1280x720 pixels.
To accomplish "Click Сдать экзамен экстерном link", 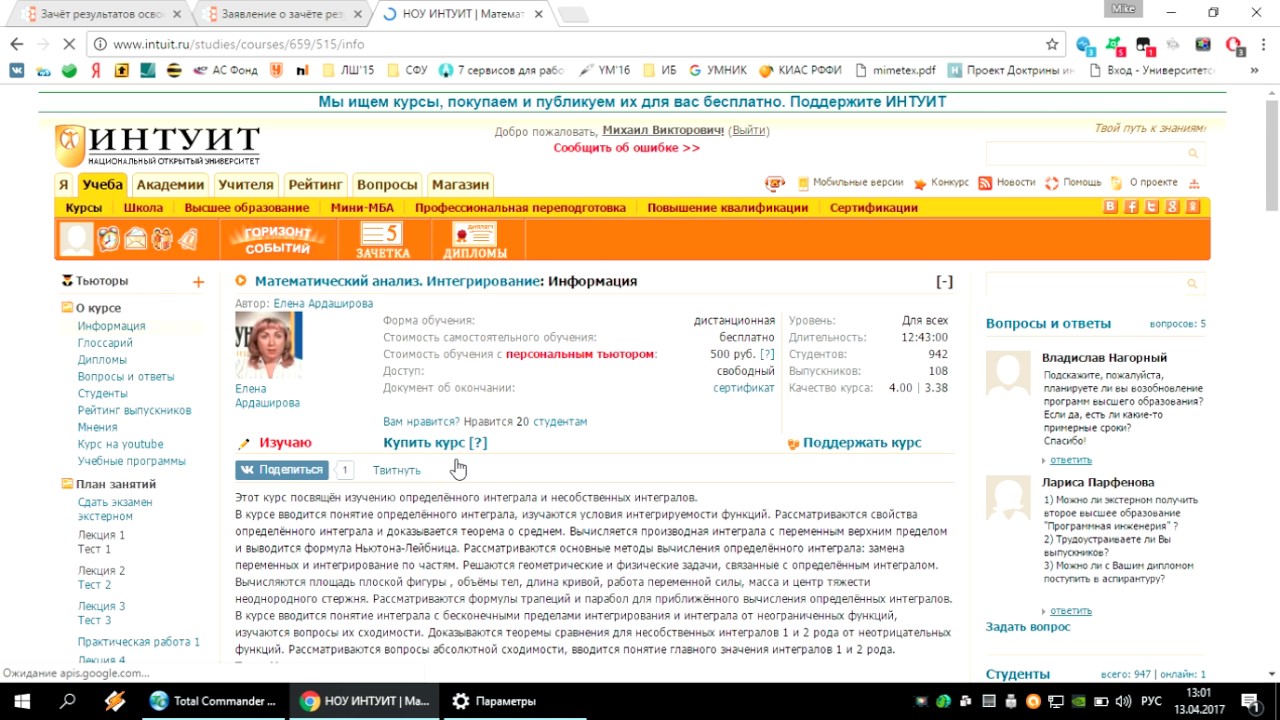I will pyautogui.click(x=115, y=509).
